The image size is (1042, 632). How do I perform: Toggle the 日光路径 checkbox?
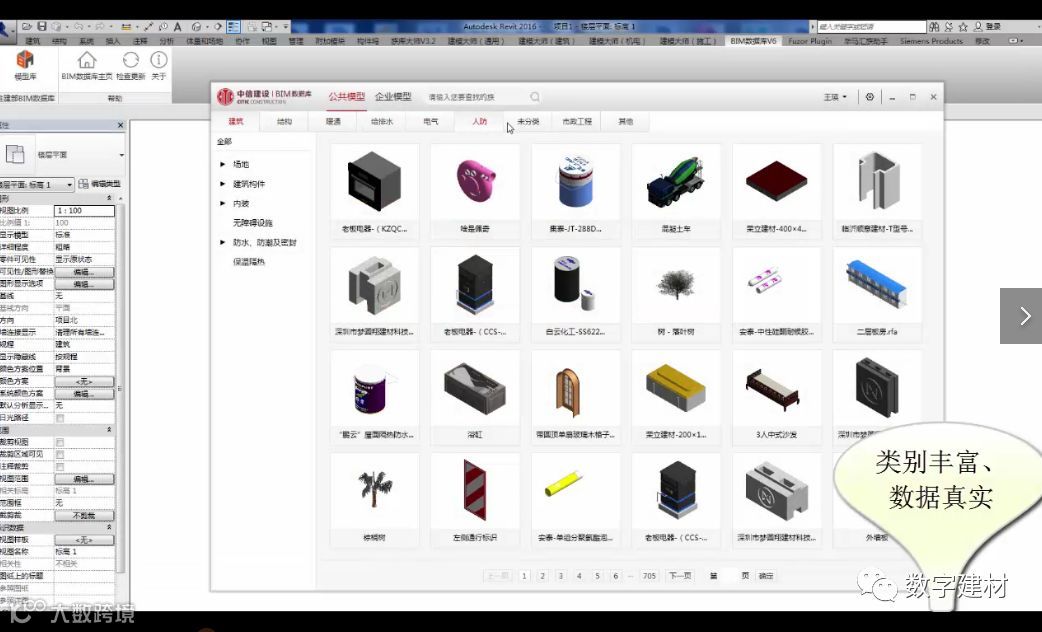60,418
